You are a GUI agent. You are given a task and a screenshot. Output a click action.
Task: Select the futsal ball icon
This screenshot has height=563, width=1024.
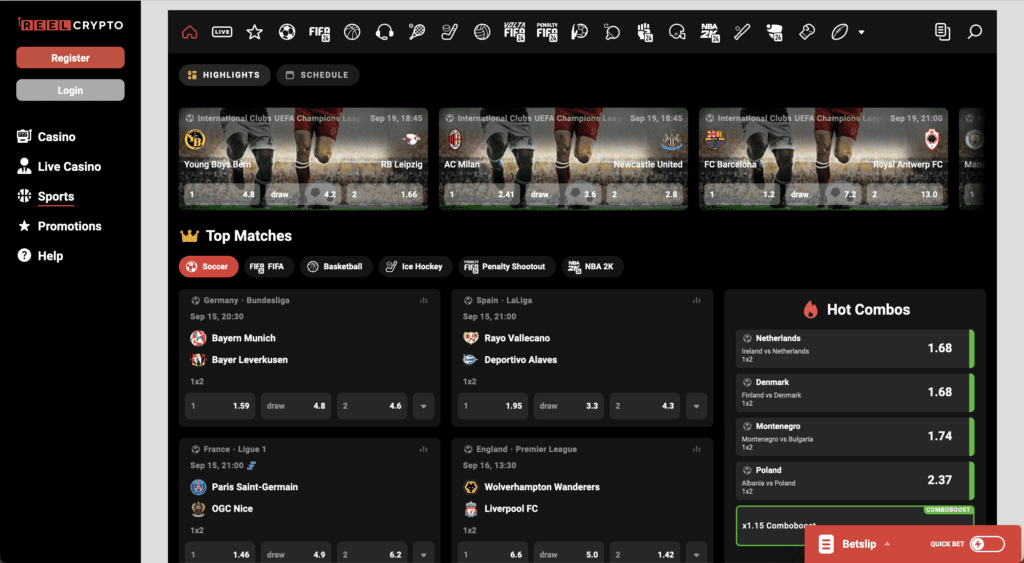[579, 31]
